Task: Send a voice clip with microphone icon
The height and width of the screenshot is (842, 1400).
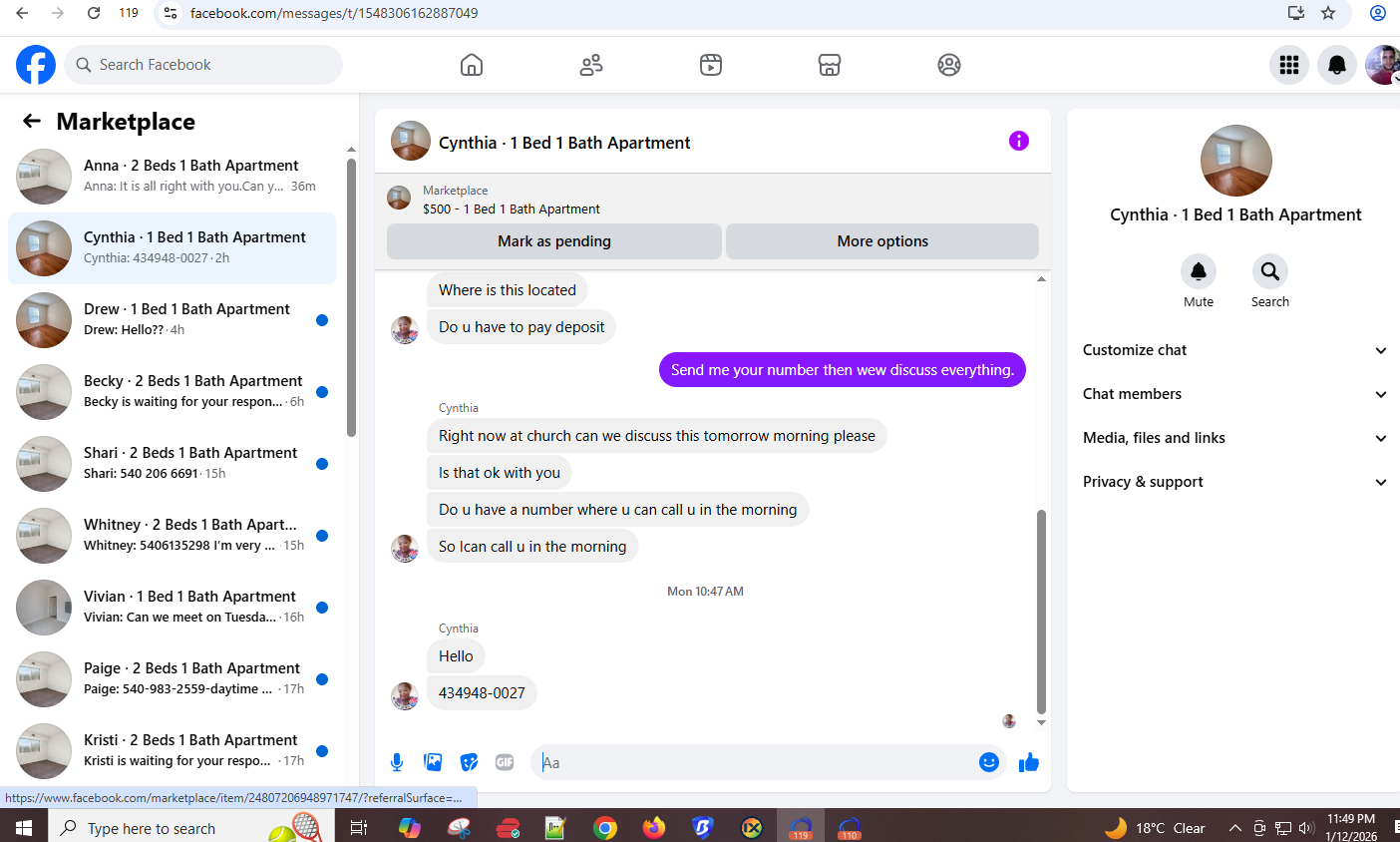Action: coord(397,762)
